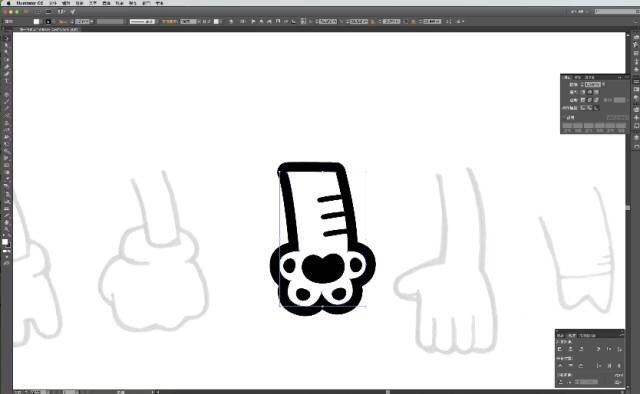This screenshot has width=640, height=394.
Task: Open the Stroke panel flyout menu
Action: (627, 77)
